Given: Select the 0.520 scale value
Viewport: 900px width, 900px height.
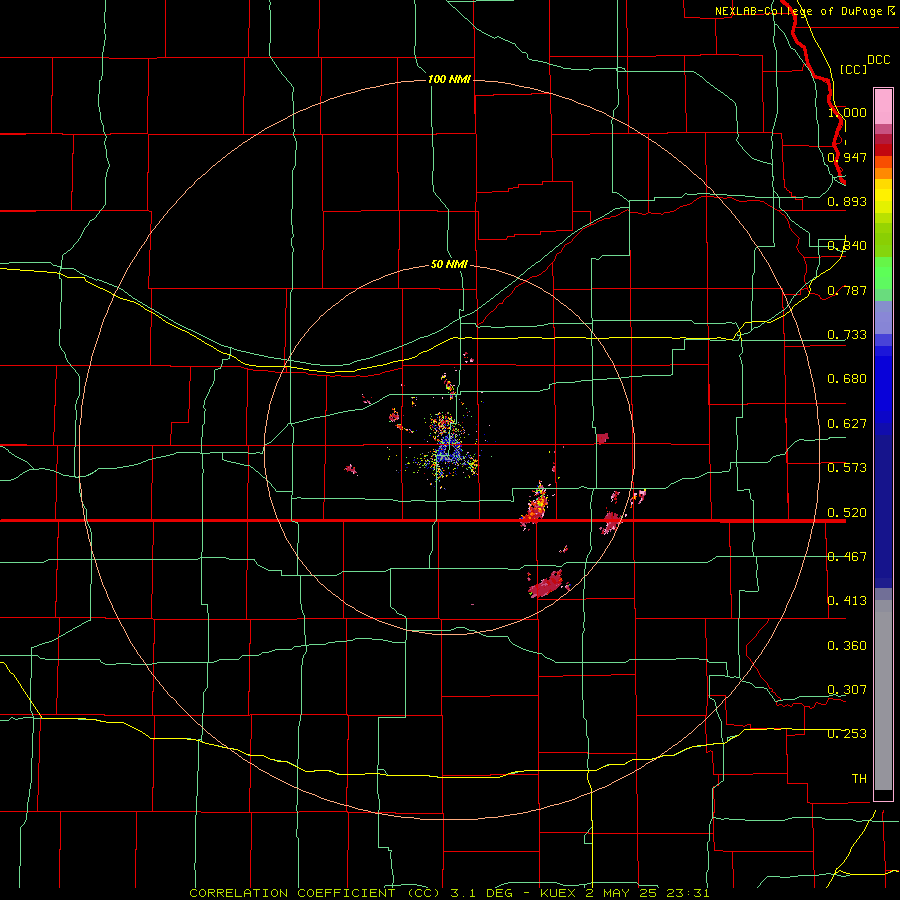Looking at the screenshot, I should click(x=847, y=513).
